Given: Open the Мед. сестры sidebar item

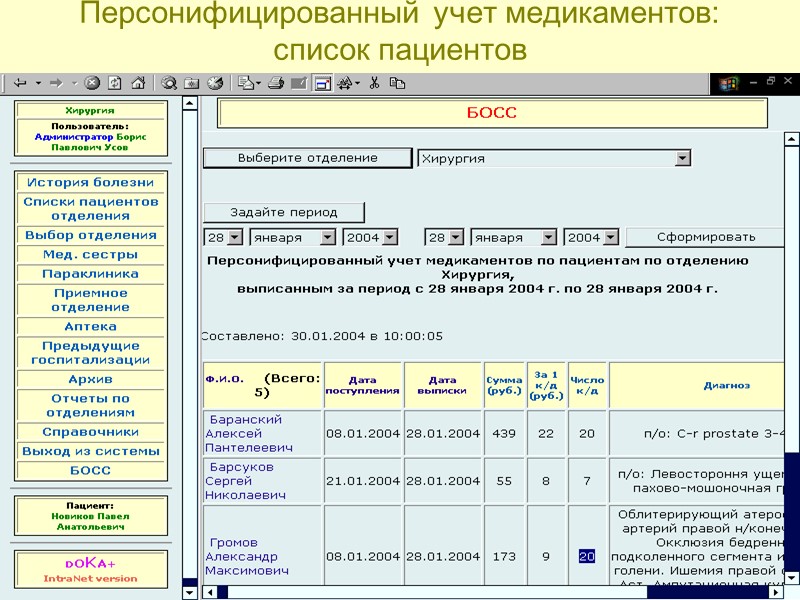Looking at the screenshot, I should click(x=90, y=255).
